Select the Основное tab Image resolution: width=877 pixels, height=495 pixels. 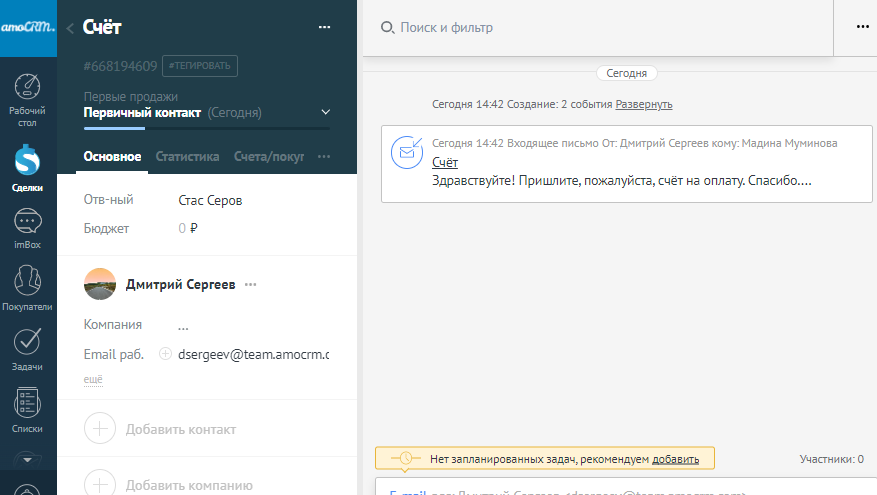[112, 157]
